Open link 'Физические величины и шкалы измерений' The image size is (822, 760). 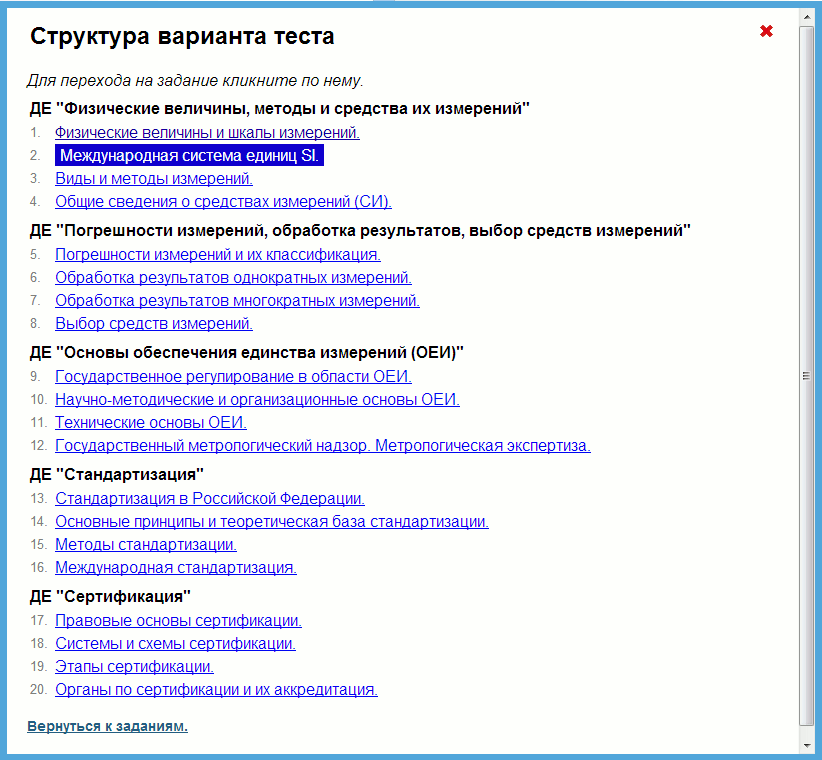coord(207,132)
